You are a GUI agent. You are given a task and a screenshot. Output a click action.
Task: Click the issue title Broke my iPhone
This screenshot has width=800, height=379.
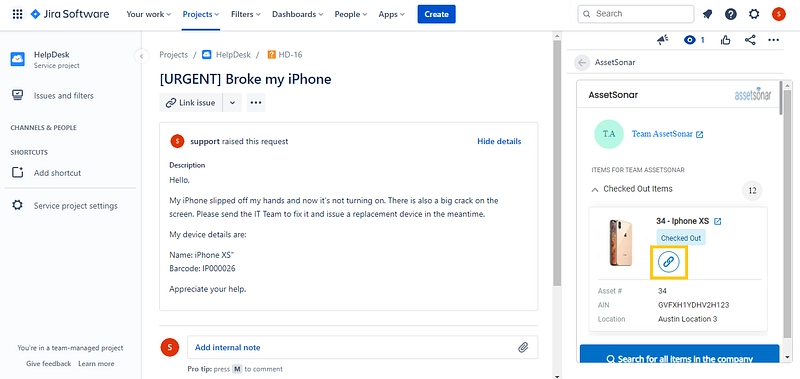pos(245,79)
